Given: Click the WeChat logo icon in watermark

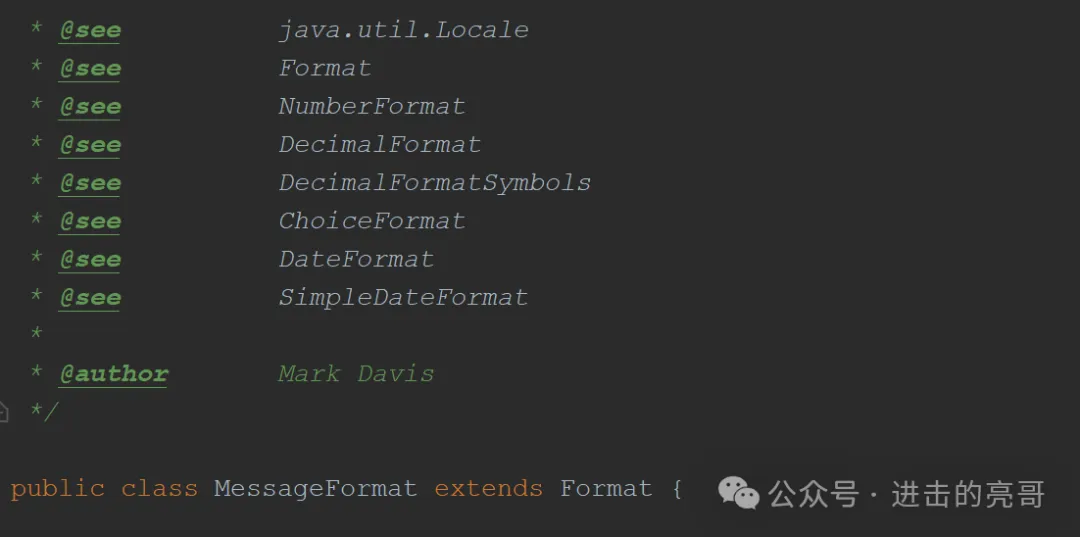Looking at the screenshot, I should coord(738,493).
